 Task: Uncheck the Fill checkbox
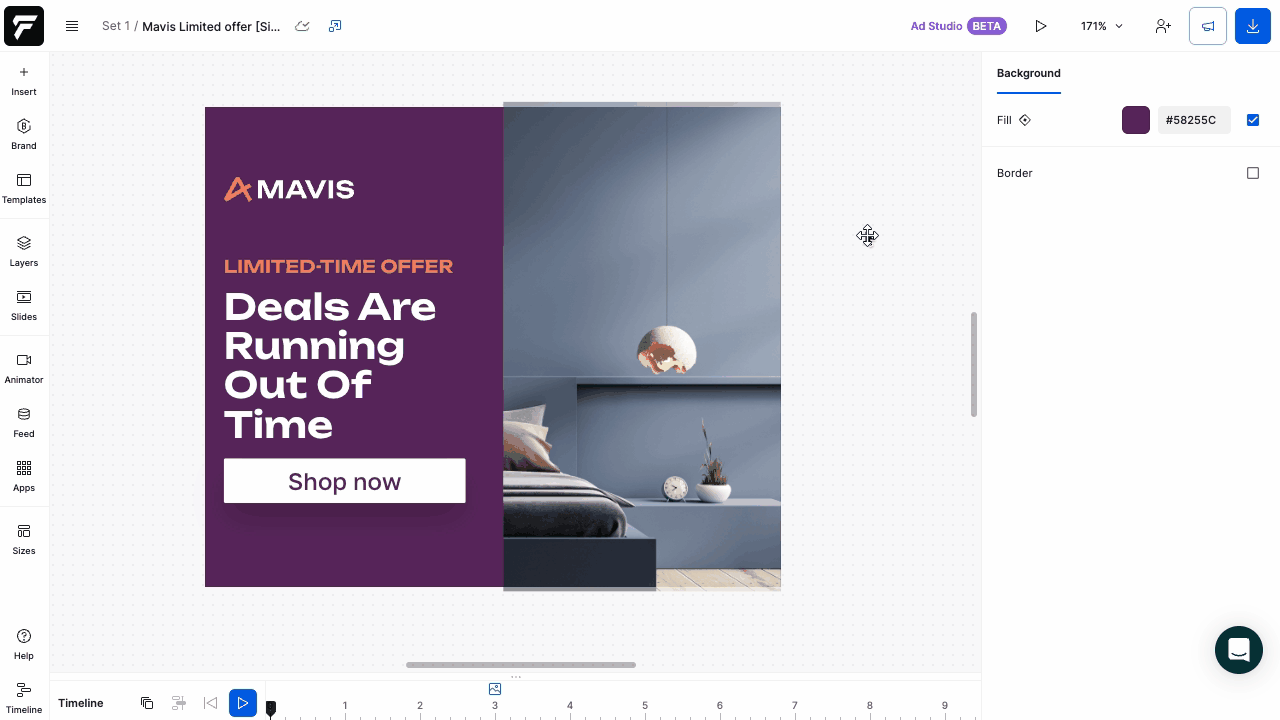(1253, 120)
